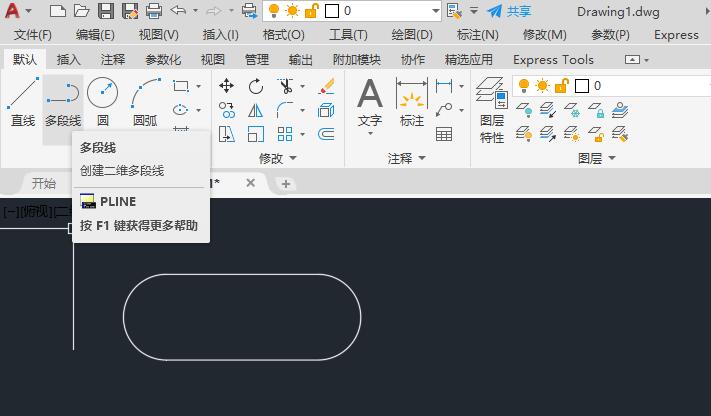
Task: Open quick access layer list dropdown arrow
Action: point(435,11)
